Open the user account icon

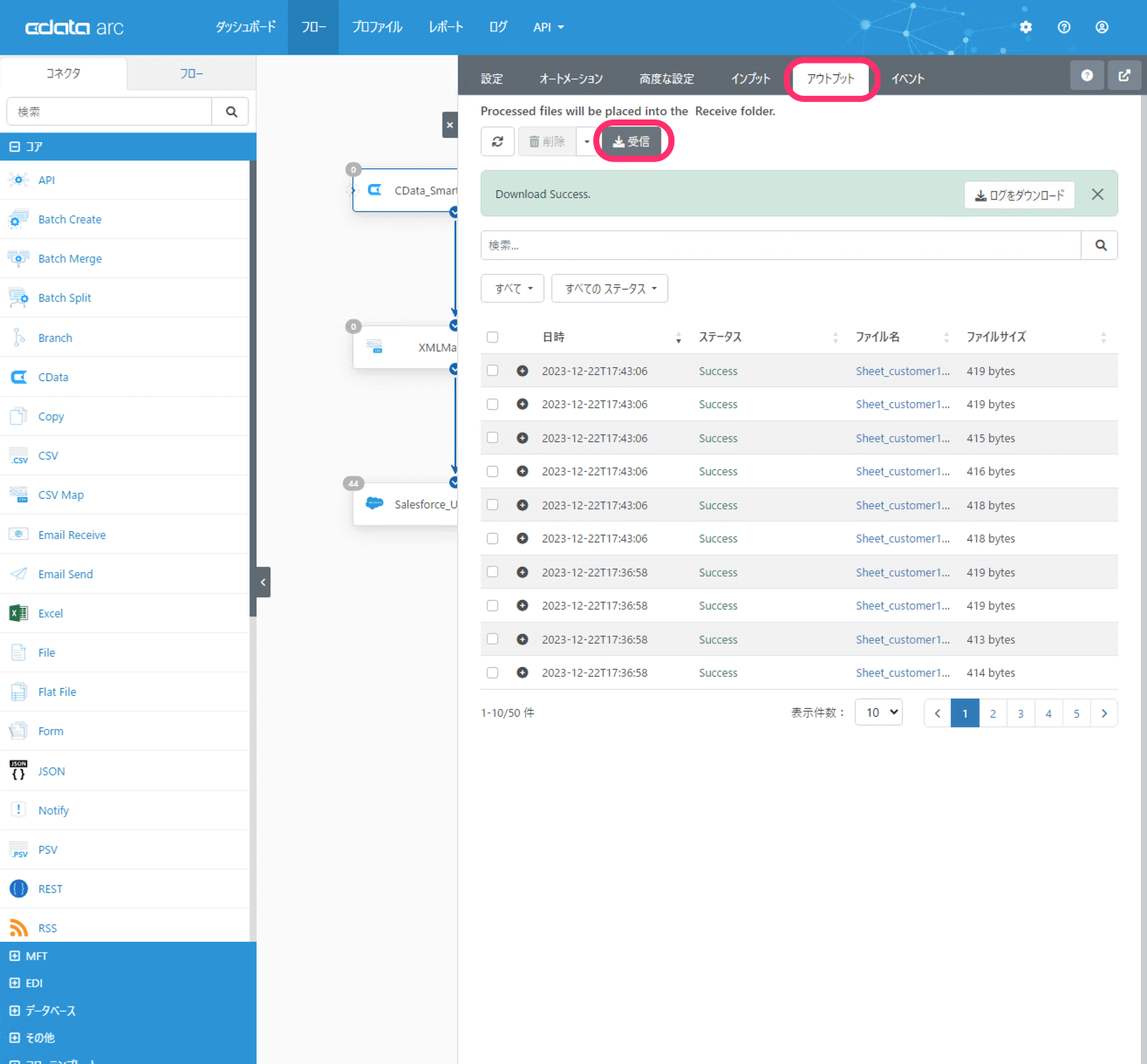tap(1103, 27)
